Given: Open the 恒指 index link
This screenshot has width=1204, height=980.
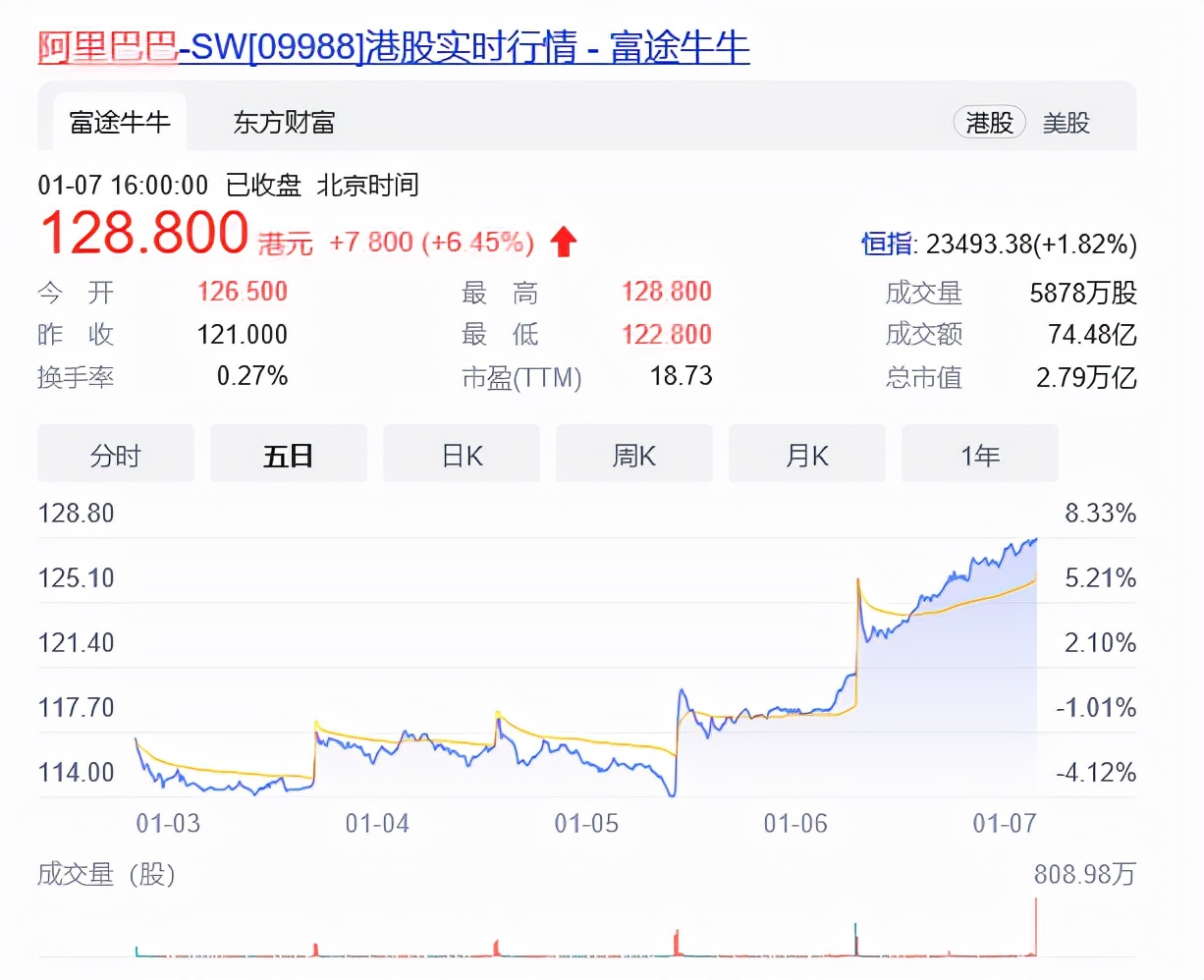Looking at the screenshot, I should coord(887,244).
